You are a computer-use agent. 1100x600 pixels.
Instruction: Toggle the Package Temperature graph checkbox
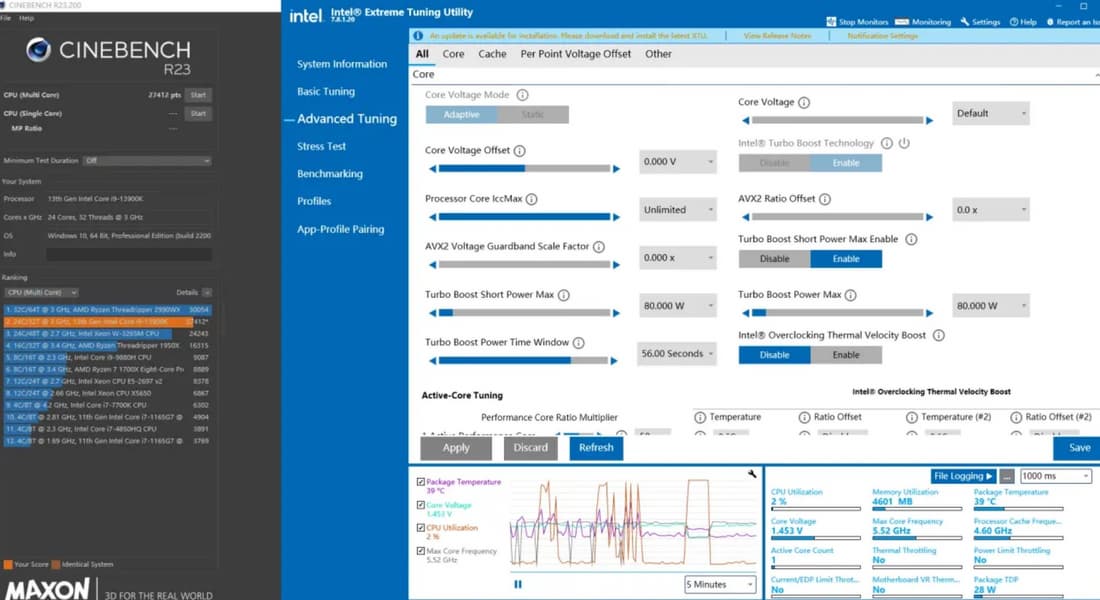tap(420, 482)
